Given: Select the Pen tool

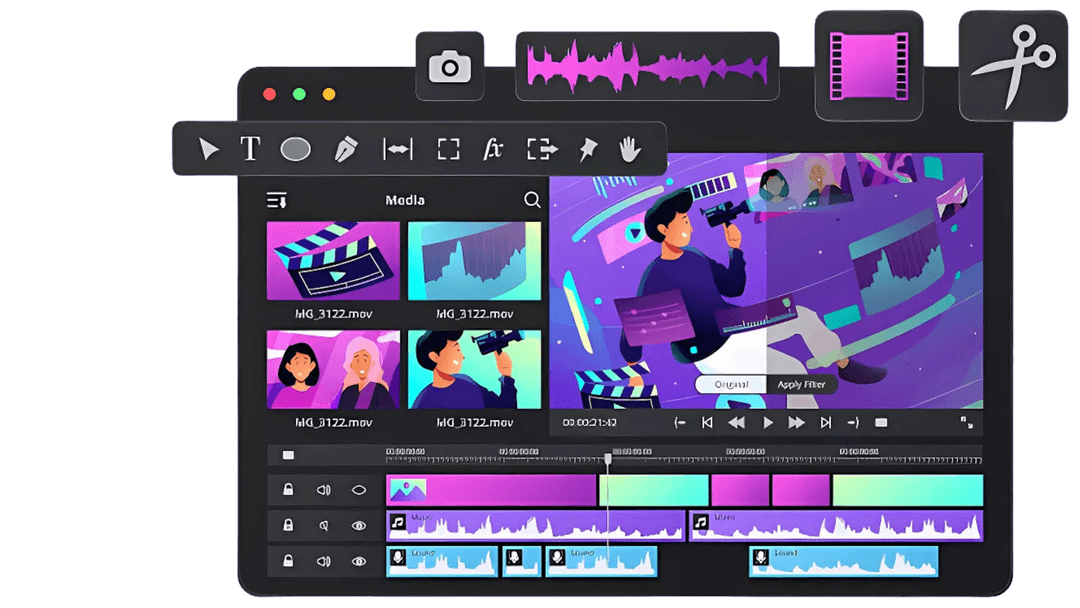Looking at the screenshot, I should [345, 148].
